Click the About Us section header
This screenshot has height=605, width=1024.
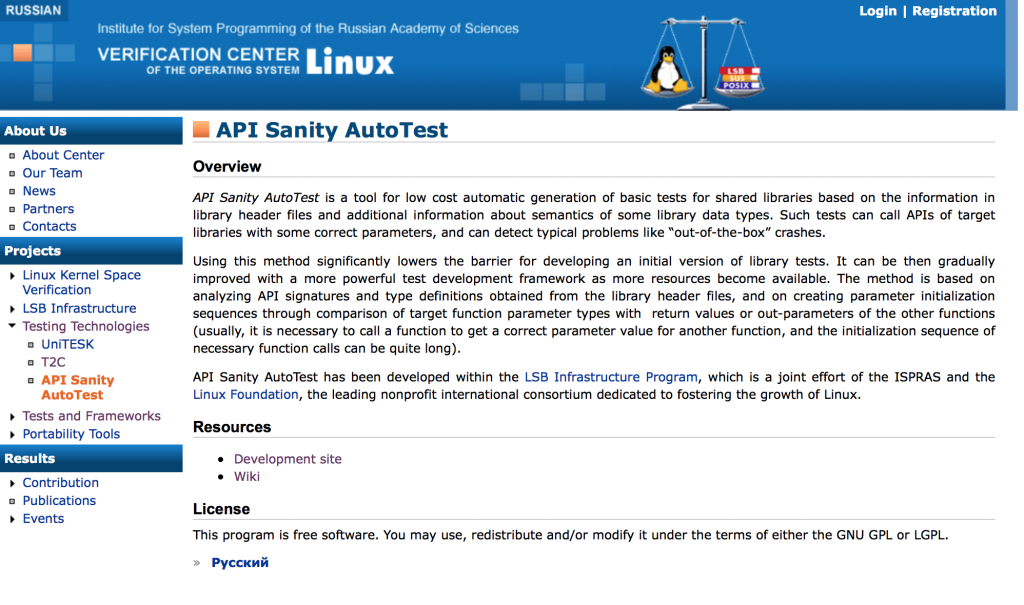pyautogui.click(x=91, y=131)
